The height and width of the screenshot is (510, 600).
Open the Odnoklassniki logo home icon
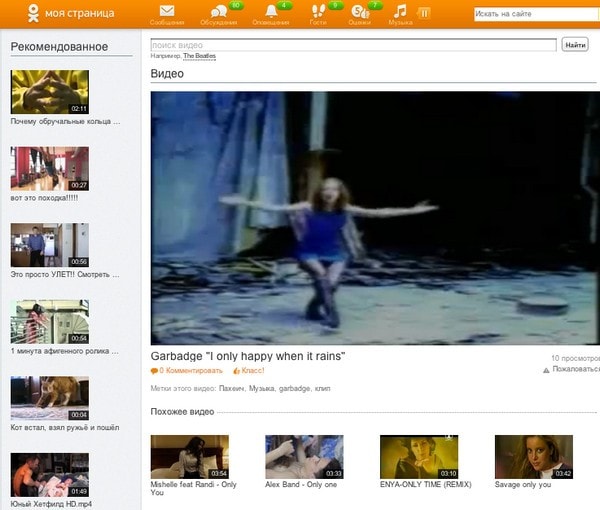33,13
